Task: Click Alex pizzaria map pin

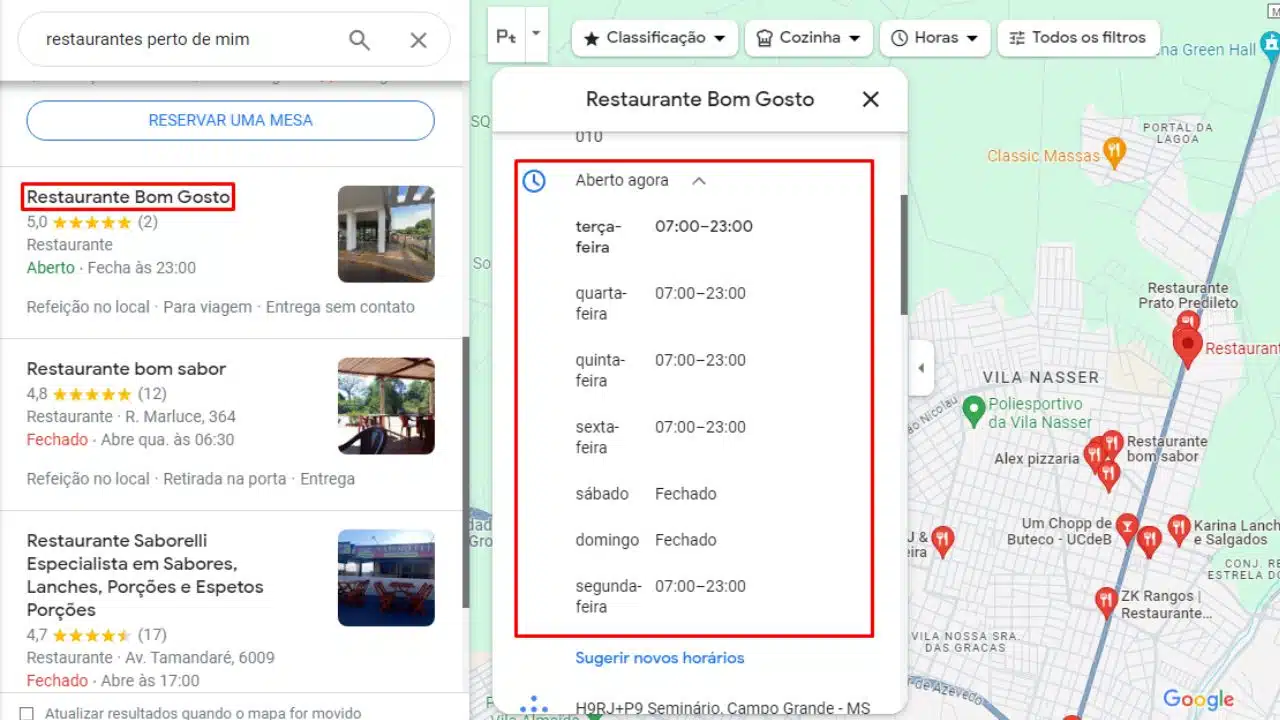Action: pos(1095,457)
